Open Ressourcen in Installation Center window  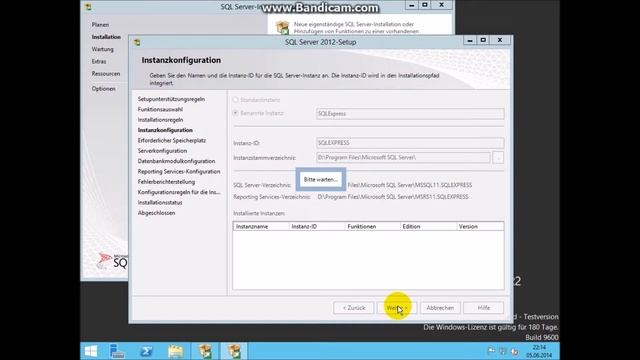[x=106, y=73]
